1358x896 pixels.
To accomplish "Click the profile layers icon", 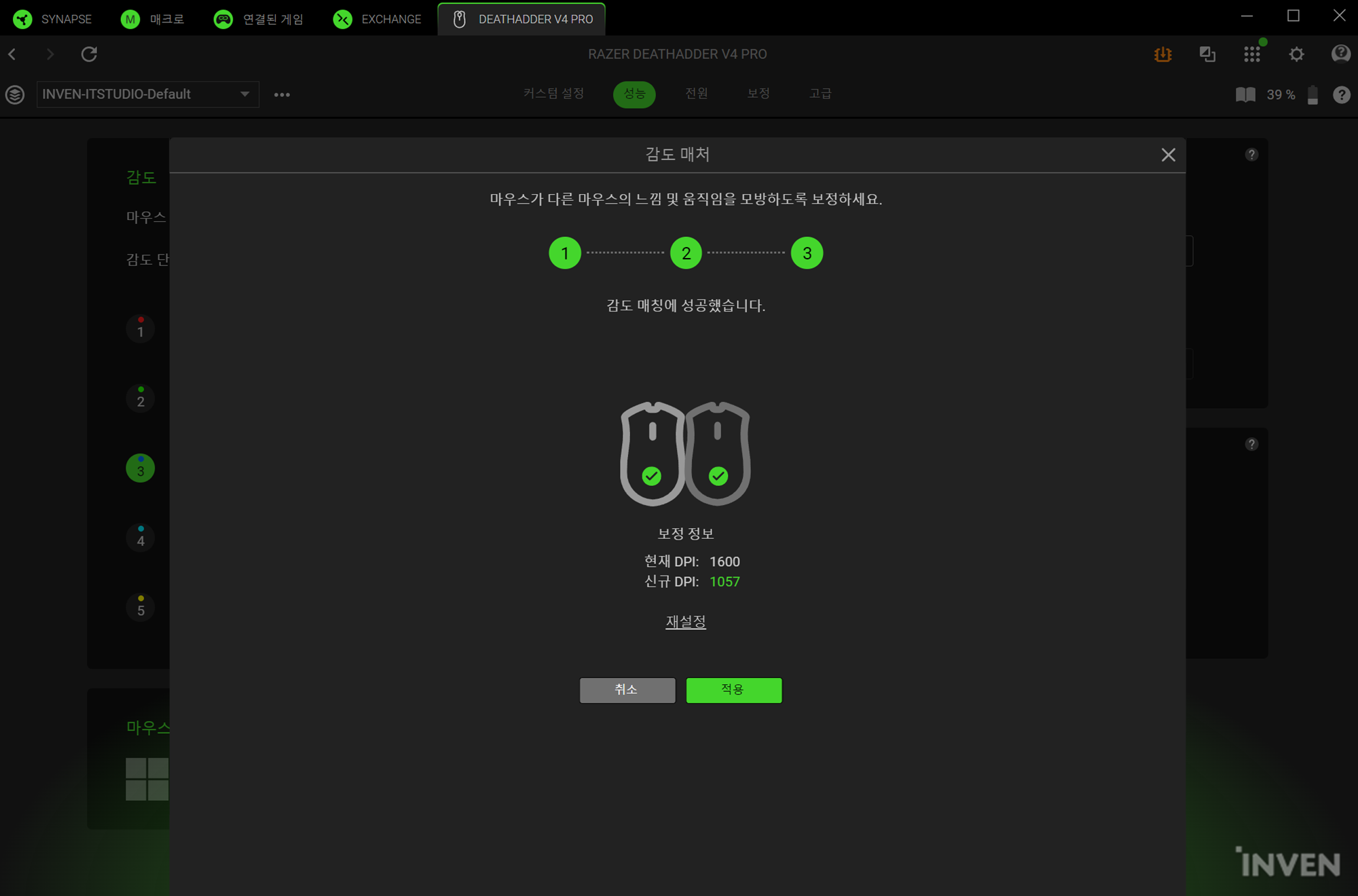I will [x=15, y=94].
